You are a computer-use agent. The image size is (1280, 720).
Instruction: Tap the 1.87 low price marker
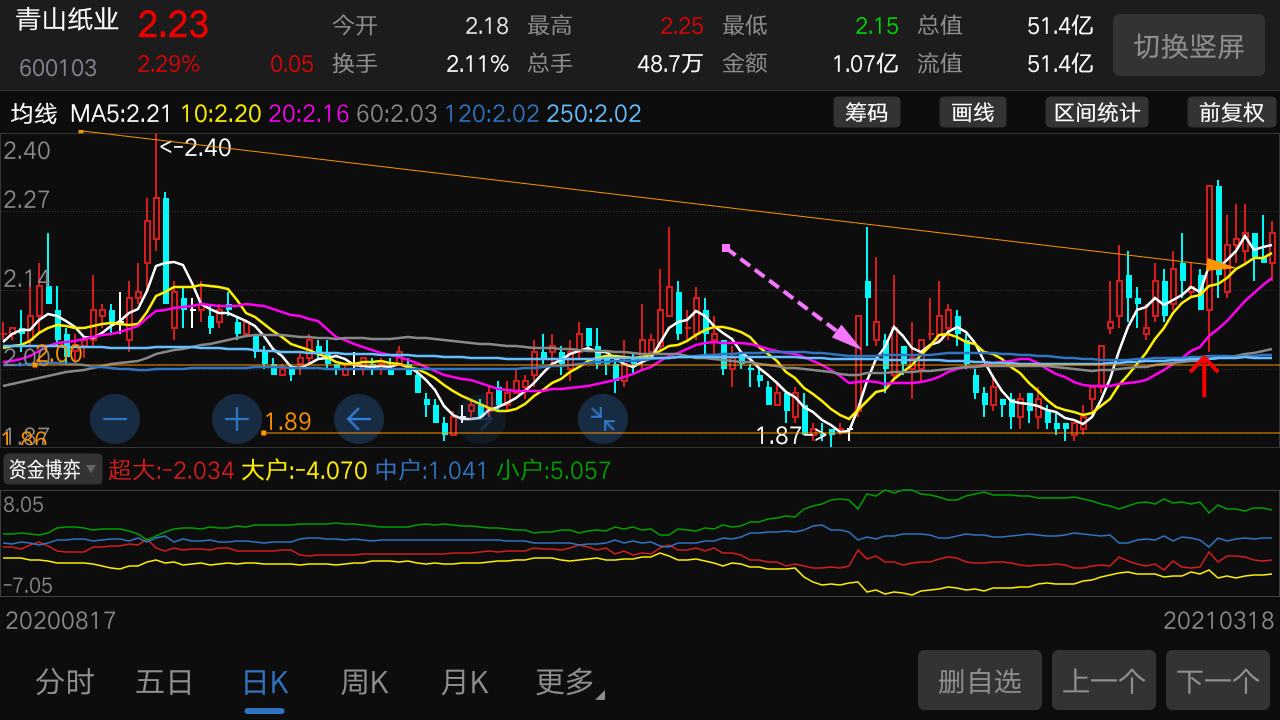(x=792, y=436)
